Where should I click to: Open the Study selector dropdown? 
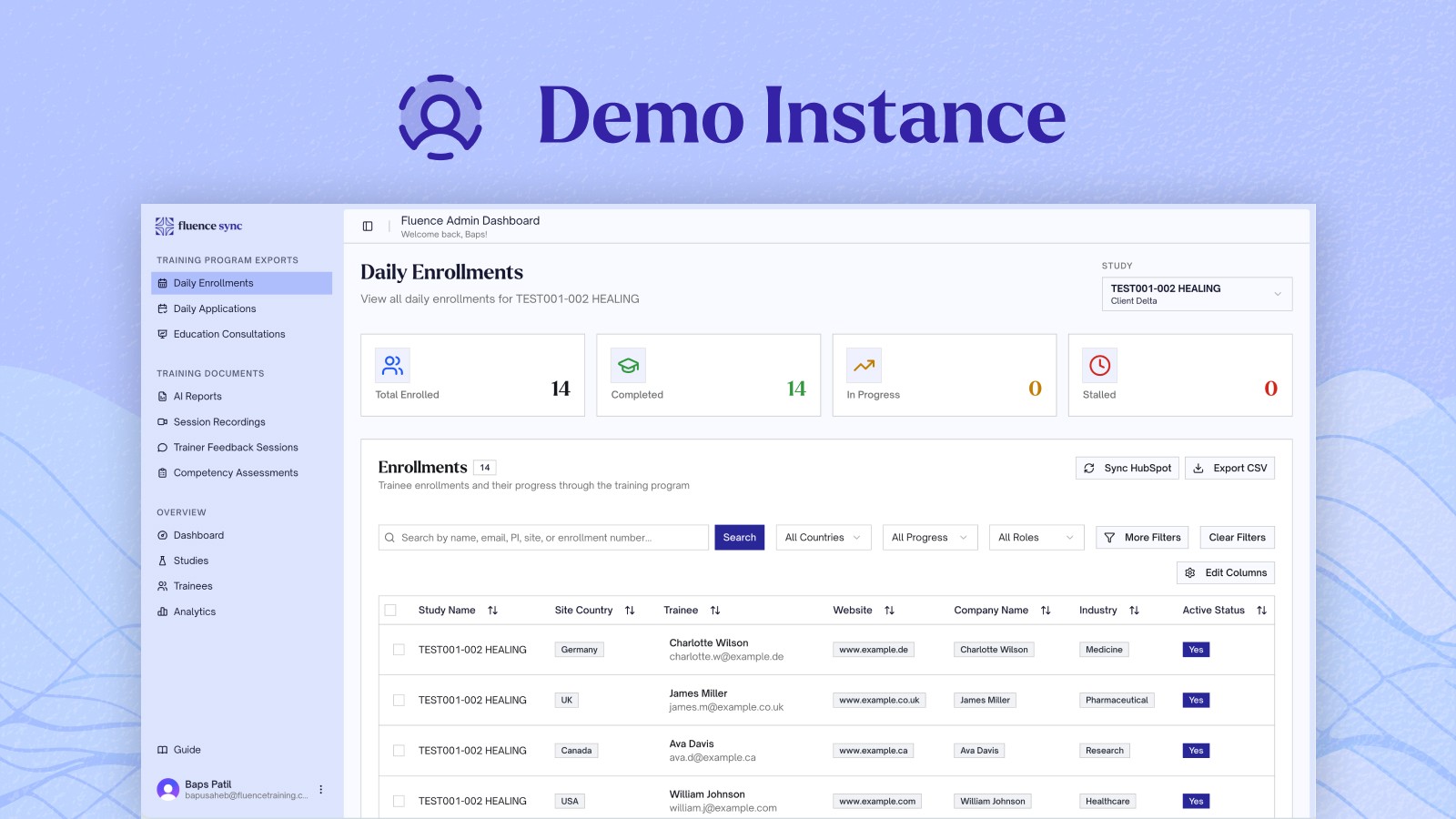[x=1197, y=294]
